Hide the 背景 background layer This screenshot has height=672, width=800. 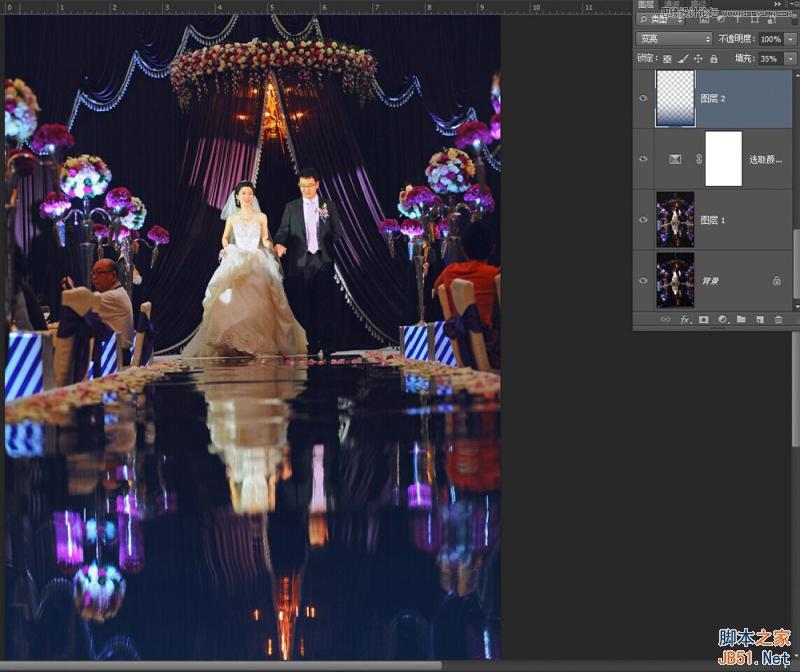click(644, 281)
